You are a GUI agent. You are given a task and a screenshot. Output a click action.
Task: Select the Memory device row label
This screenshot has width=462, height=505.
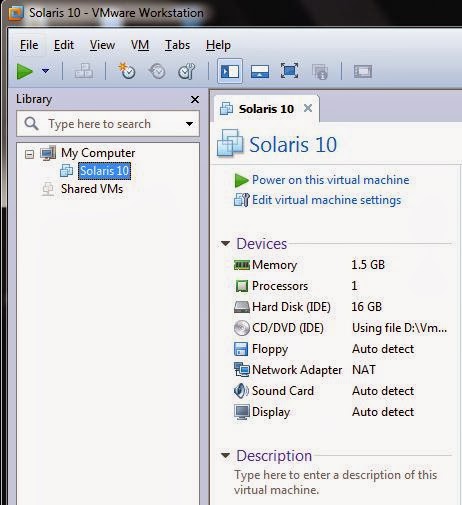(274, 265)
